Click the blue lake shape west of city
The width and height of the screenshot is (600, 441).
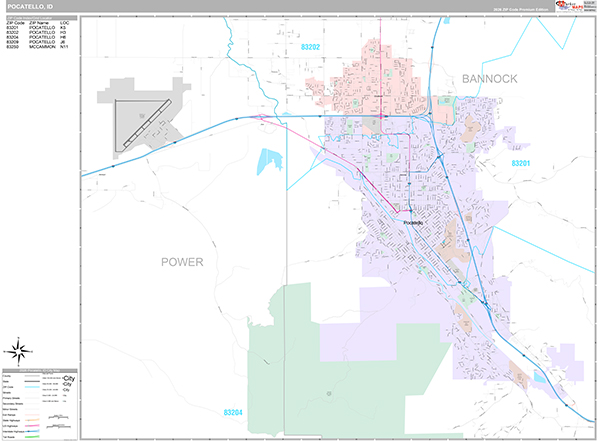tap(267, 160)
